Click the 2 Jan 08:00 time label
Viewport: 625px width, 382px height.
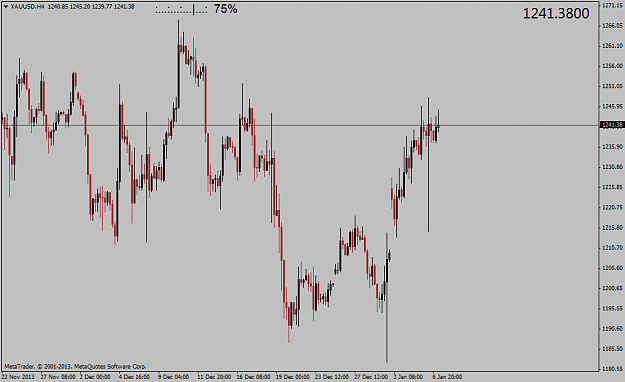[x=409, y=377]
